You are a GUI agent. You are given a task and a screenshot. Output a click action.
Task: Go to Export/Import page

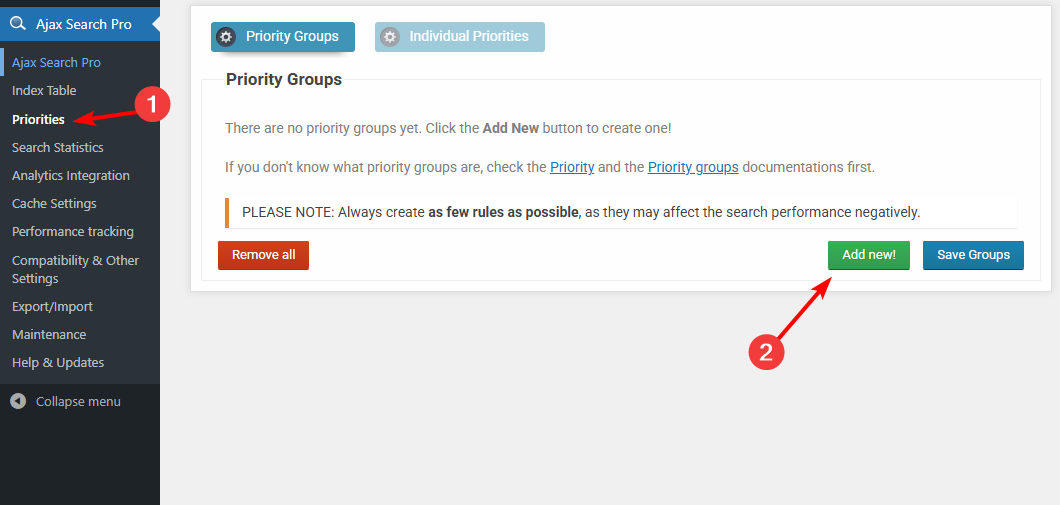click(52, 306)
